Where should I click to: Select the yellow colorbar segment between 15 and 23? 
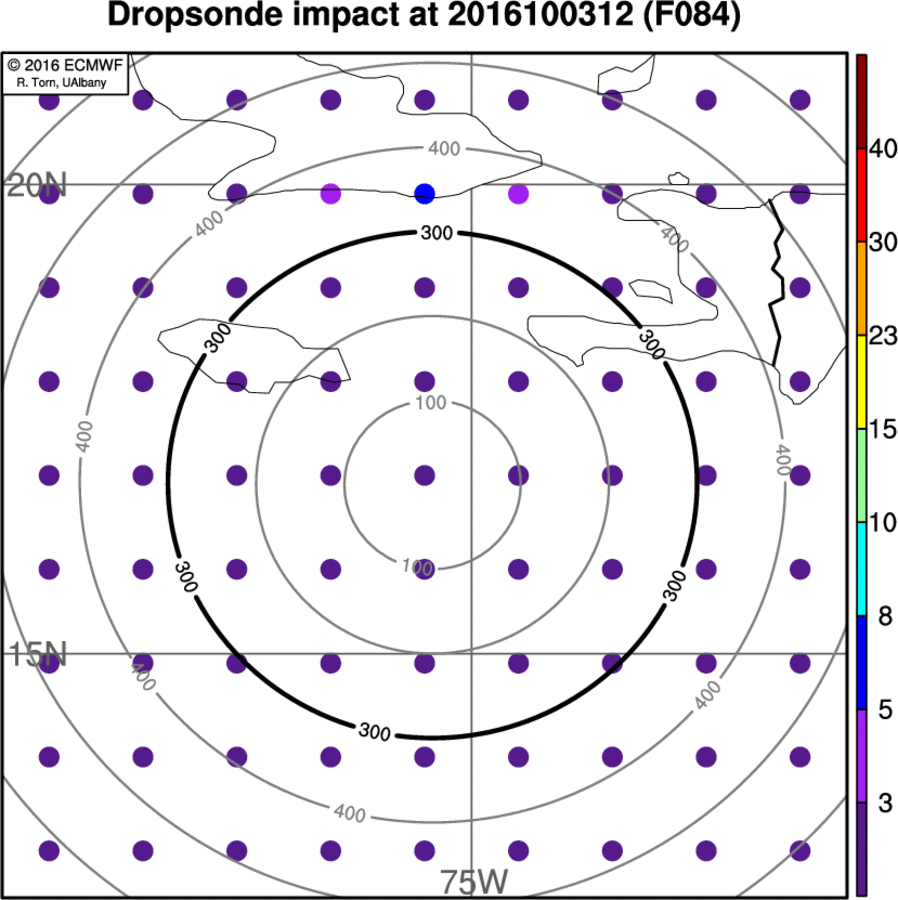[861, 382]
